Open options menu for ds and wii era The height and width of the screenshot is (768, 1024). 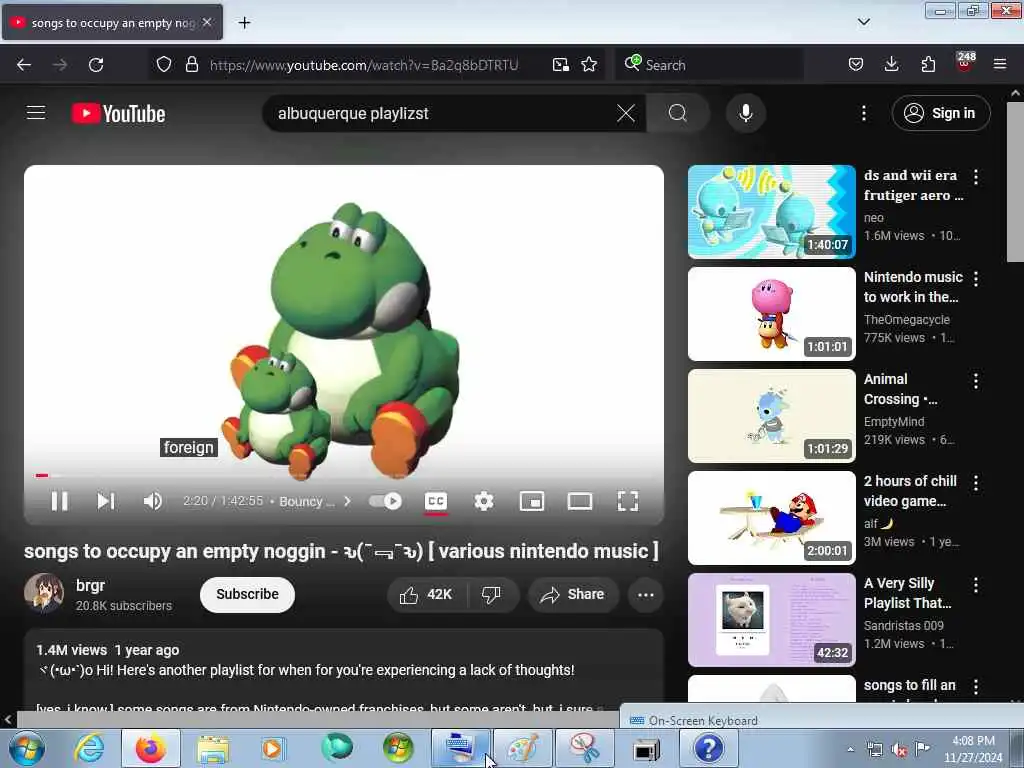click(976, 176)
